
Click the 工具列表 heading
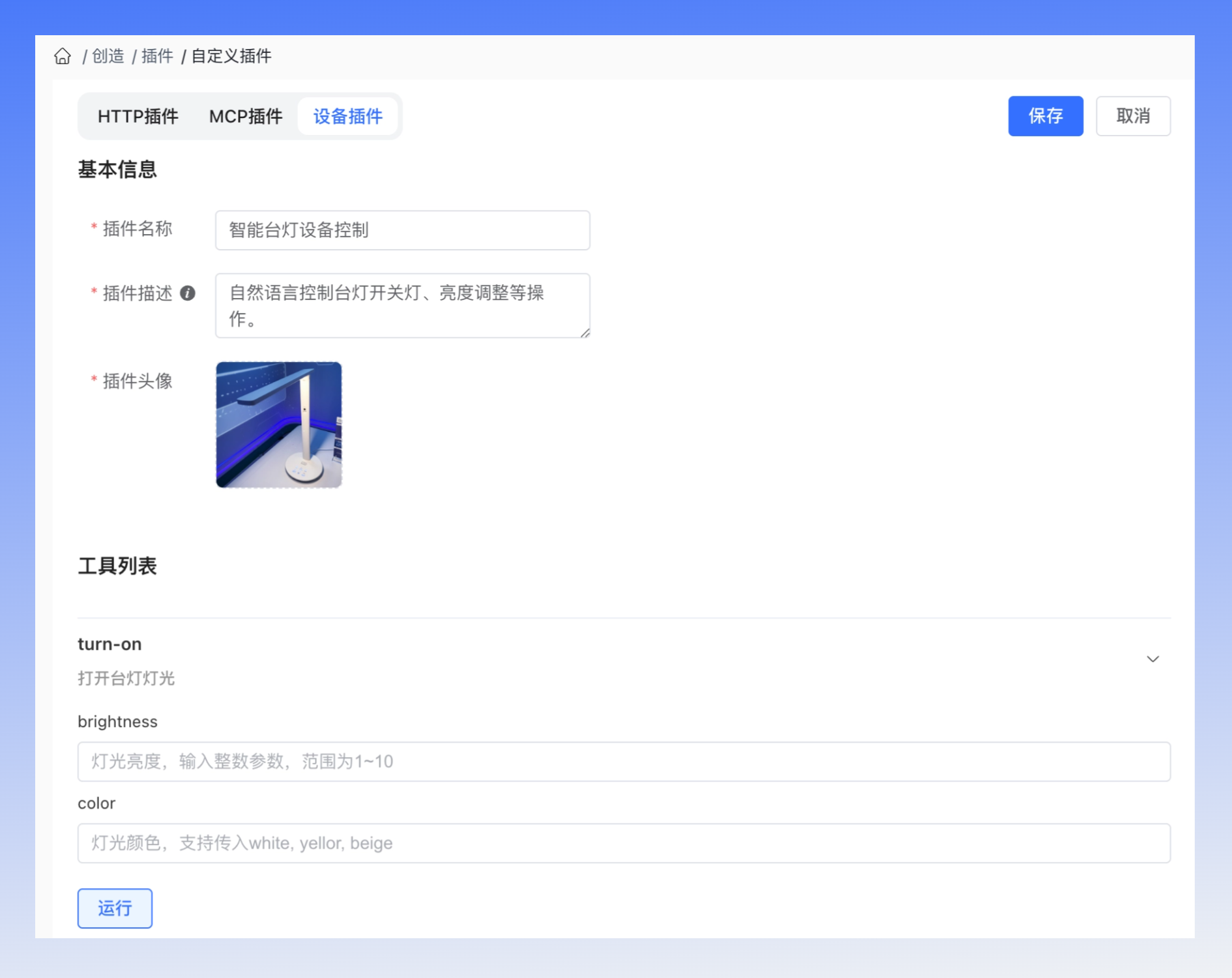tap(117, 566)
